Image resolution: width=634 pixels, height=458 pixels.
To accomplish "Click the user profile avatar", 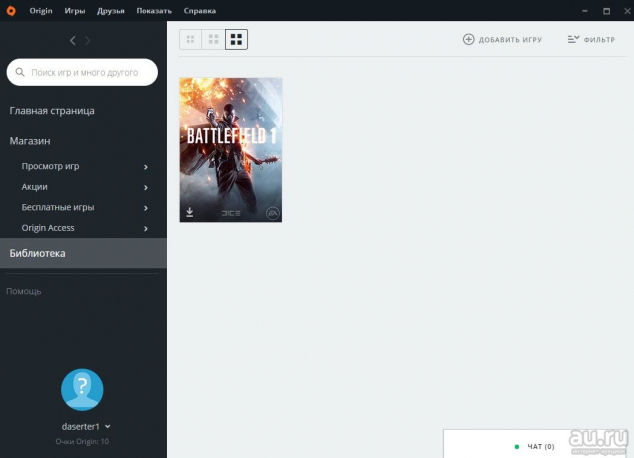I will 82,390.
